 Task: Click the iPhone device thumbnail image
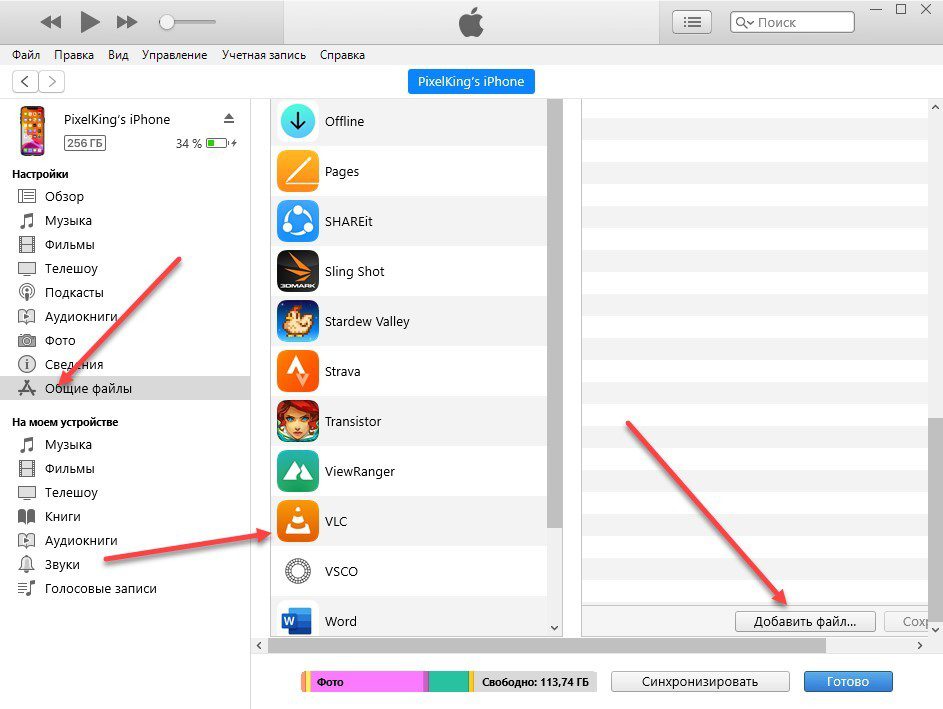click(32, 130)
